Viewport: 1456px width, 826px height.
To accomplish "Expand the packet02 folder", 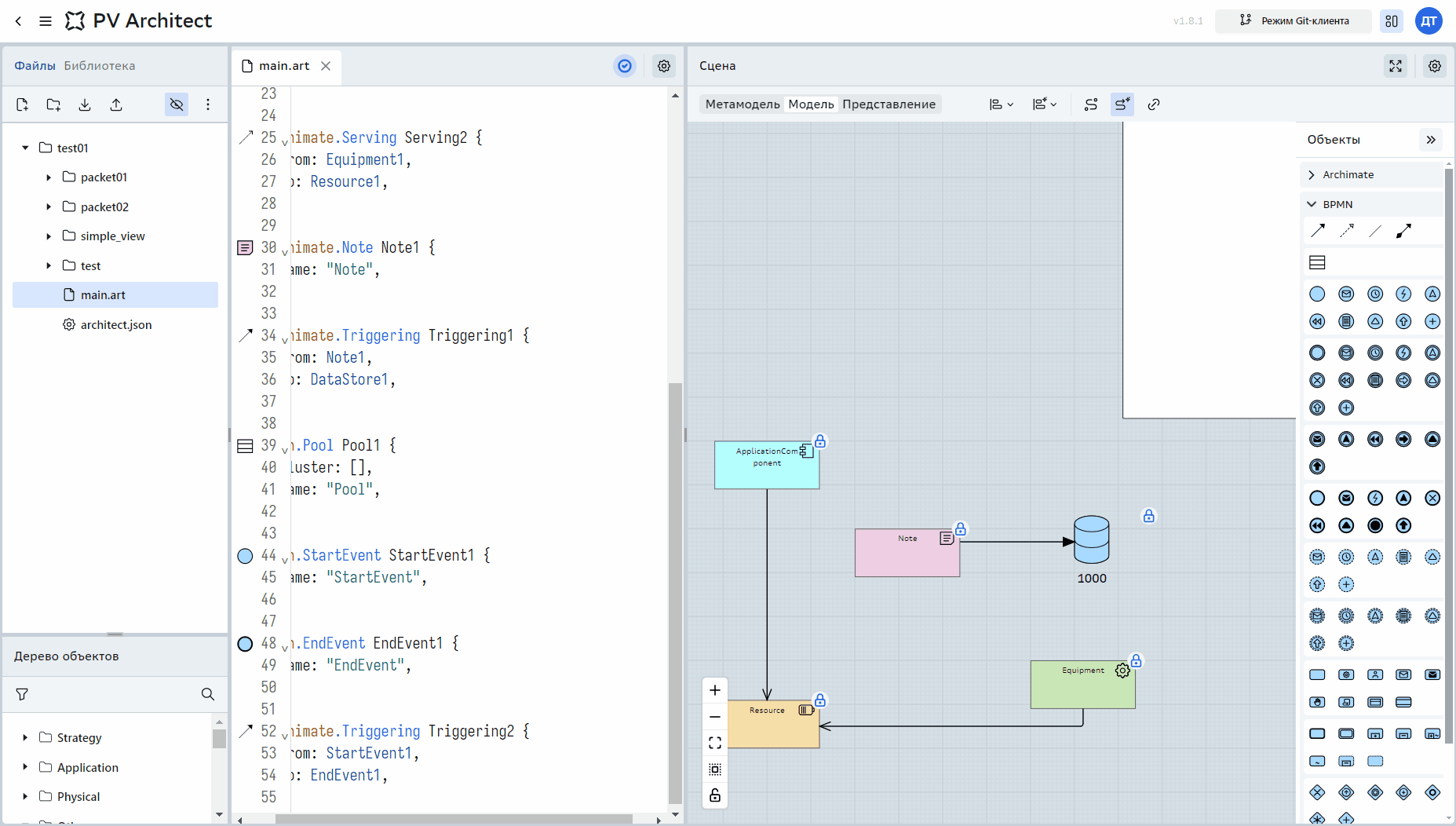I will (49, 206).
